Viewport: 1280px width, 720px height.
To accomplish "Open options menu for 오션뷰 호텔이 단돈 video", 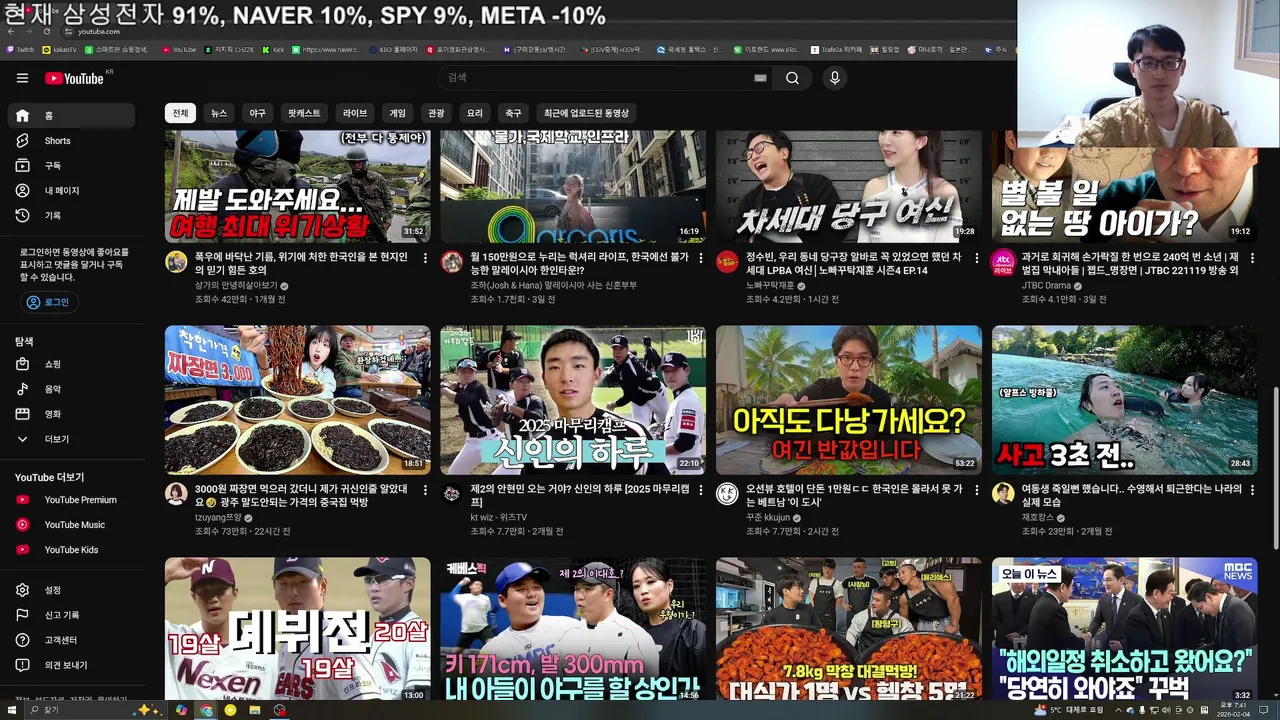I will 977,490.
